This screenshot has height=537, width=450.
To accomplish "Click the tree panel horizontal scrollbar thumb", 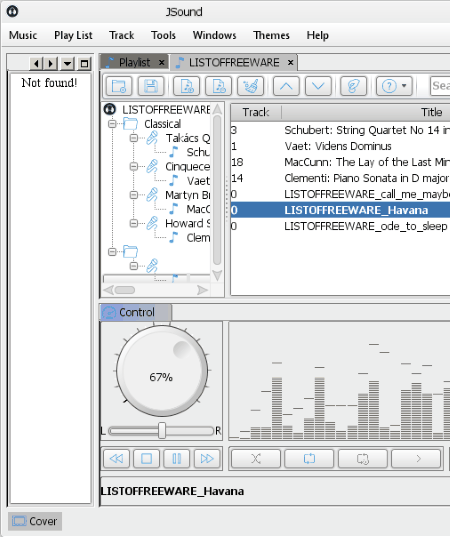I will click(125, 290).
